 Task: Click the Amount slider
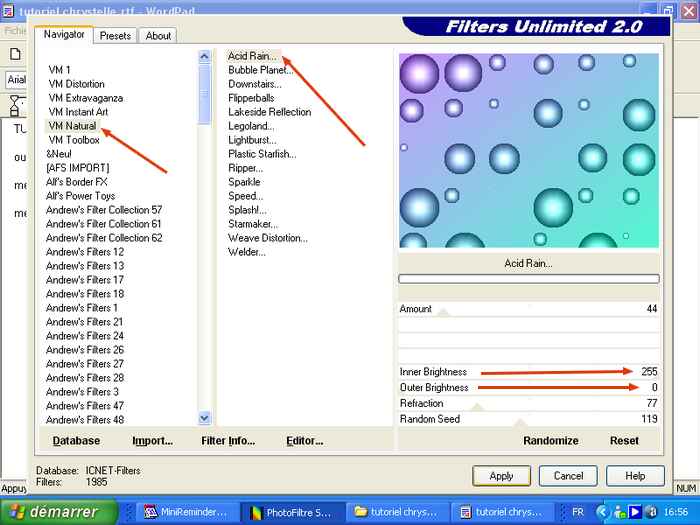point(529,309)
